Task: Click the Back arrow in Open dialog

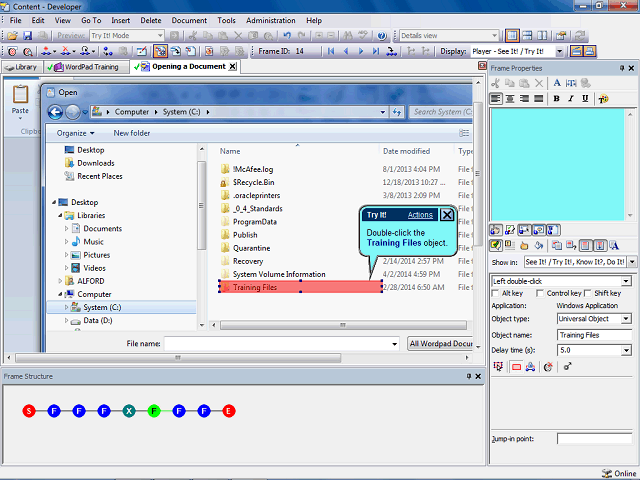Action: coord(56,112)
